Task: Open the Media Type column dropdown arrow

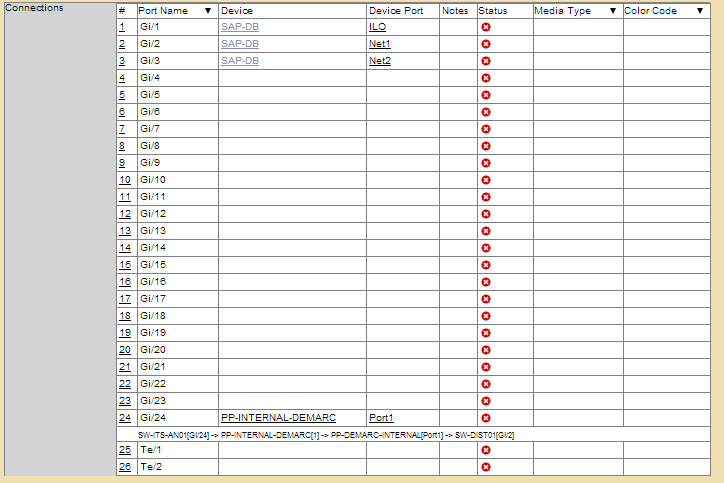Action: 612,11
